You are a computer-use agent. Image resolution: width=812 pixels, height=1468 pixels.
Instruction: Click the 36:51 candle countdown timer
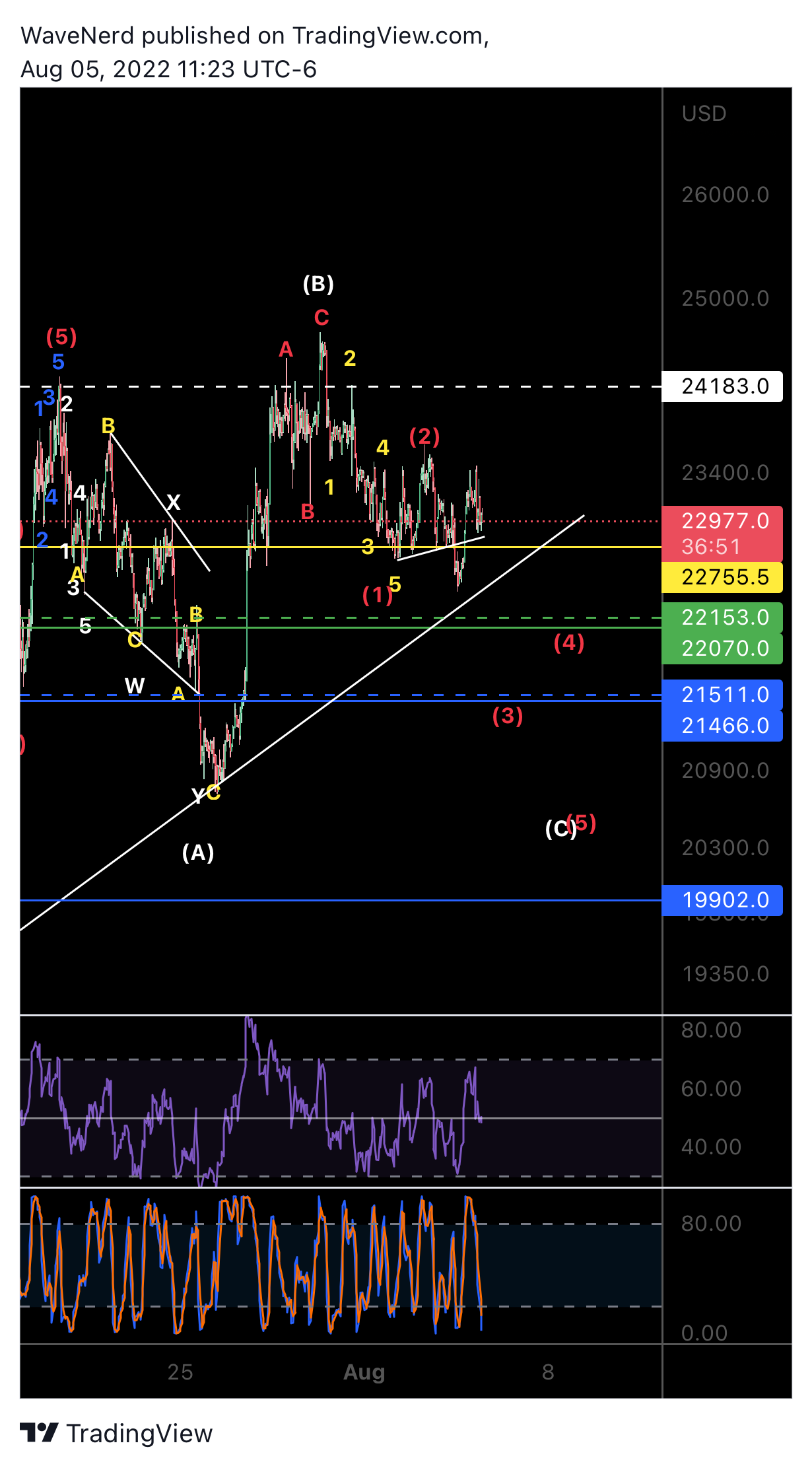point(711,547)
